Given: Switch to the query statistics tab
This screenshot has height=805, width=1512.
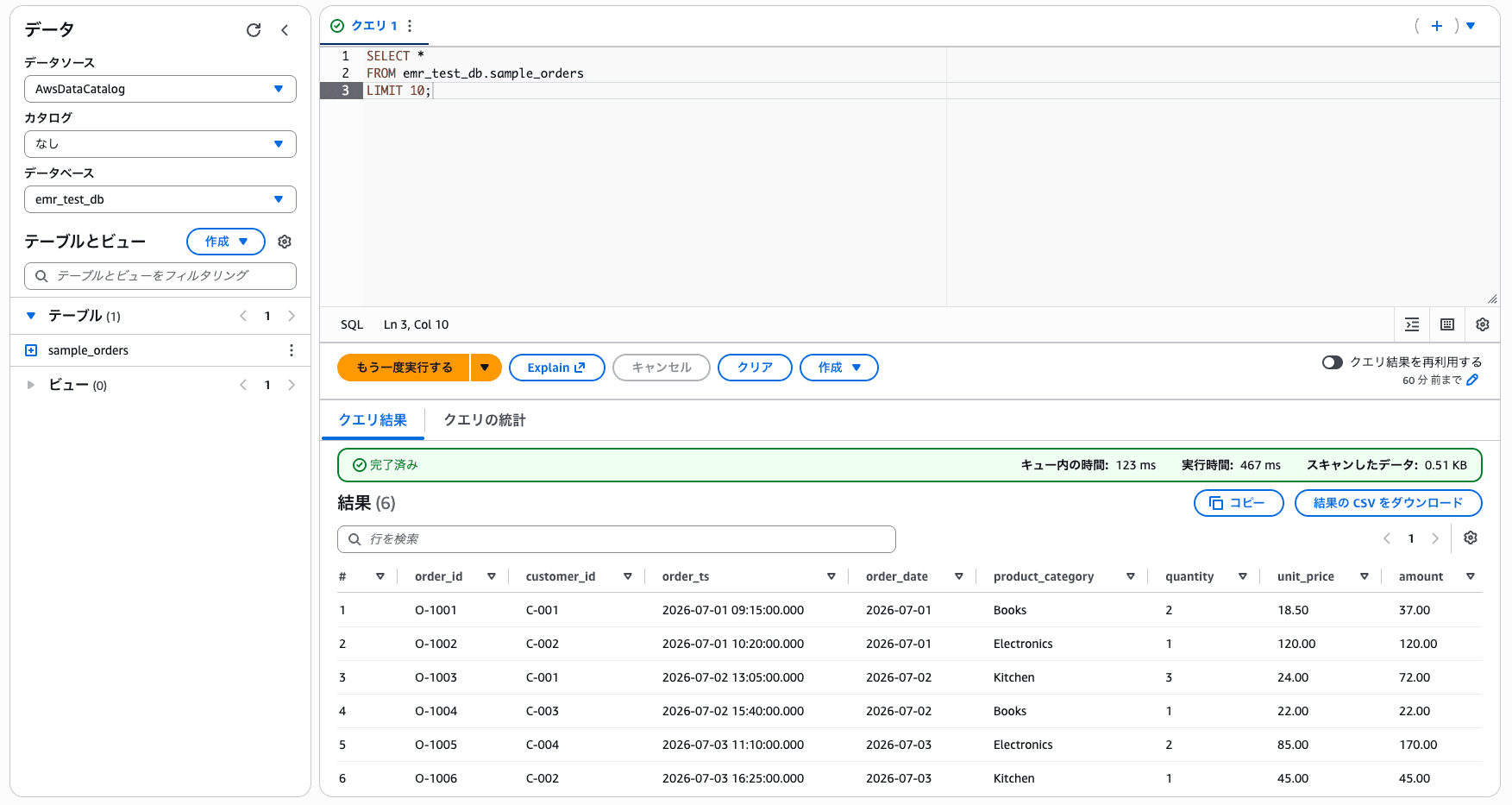Looking at the screenshot, I should tap(485, 420).
